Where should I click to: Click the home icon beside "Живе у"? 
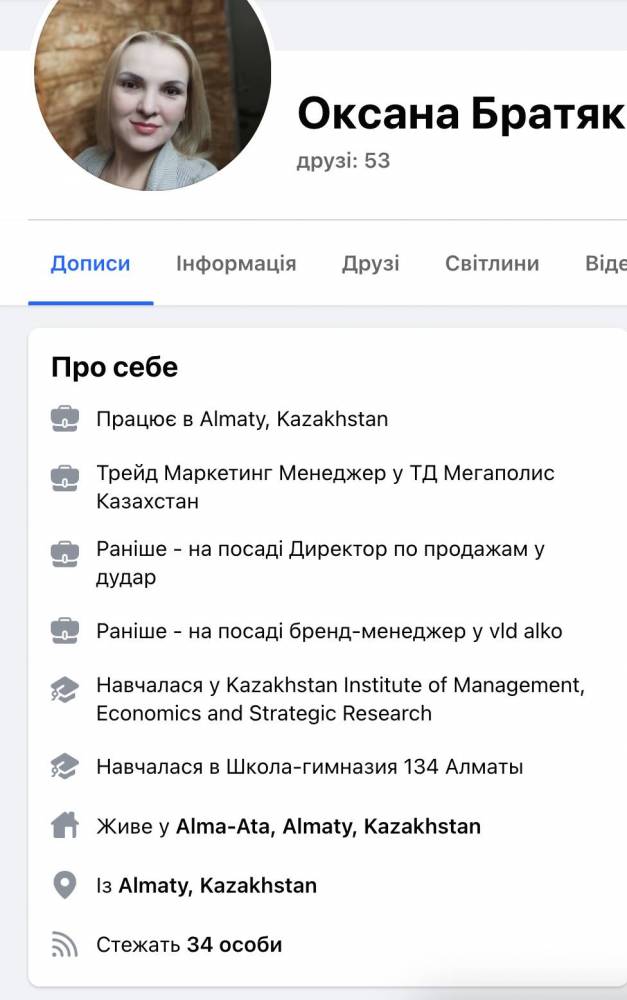click(65, 826)
